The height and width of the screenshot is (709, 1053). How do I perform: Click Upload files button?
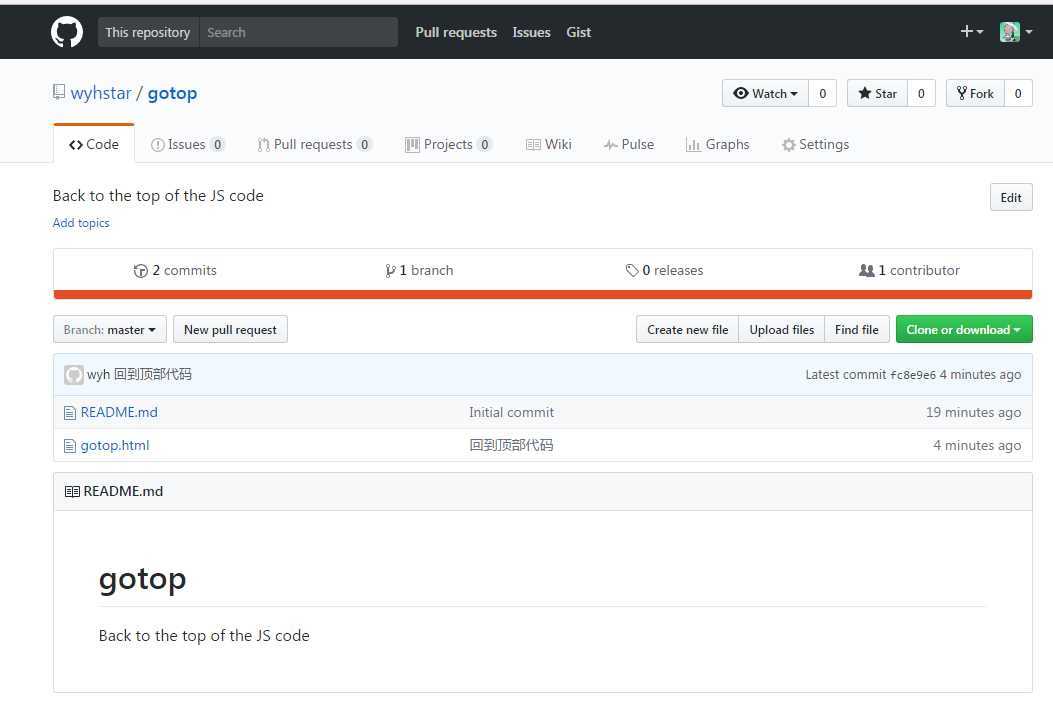click(782, 330)
